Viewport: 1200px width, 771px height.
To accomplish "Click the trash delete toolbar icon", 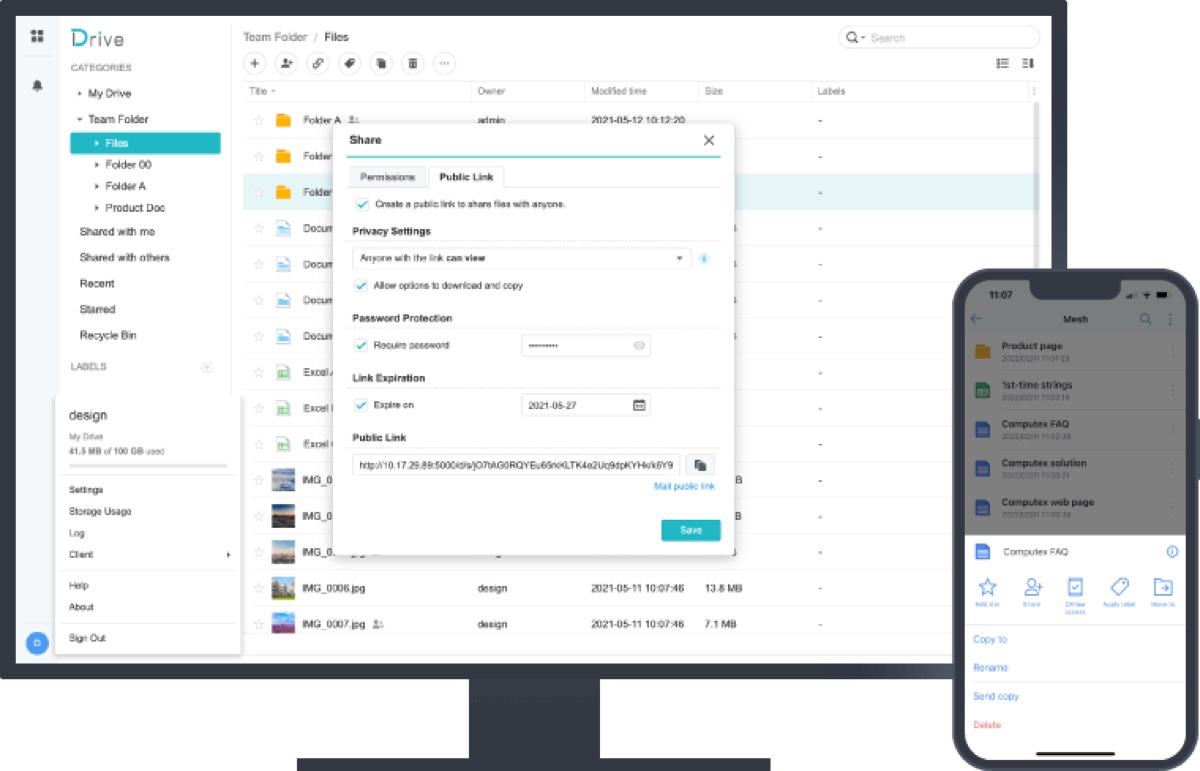I will click(412, 63).
